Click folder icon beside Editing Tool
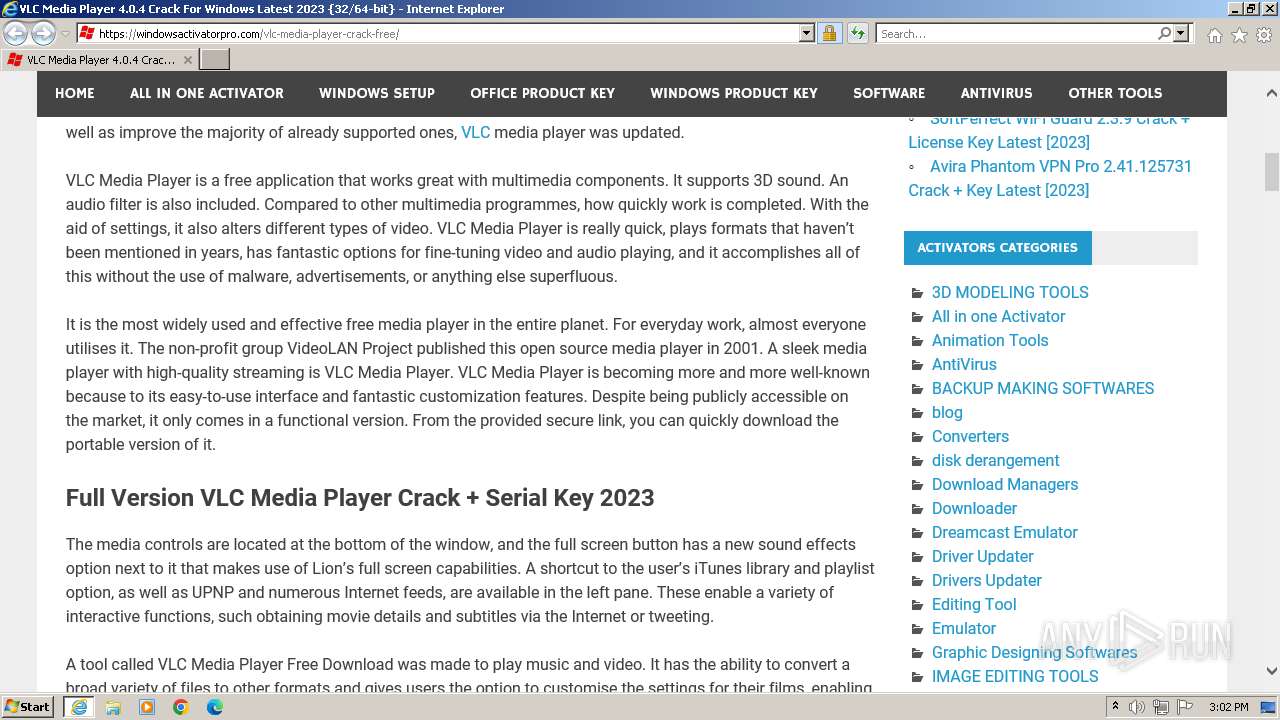 pyautogui.click(x=917, y=605)
